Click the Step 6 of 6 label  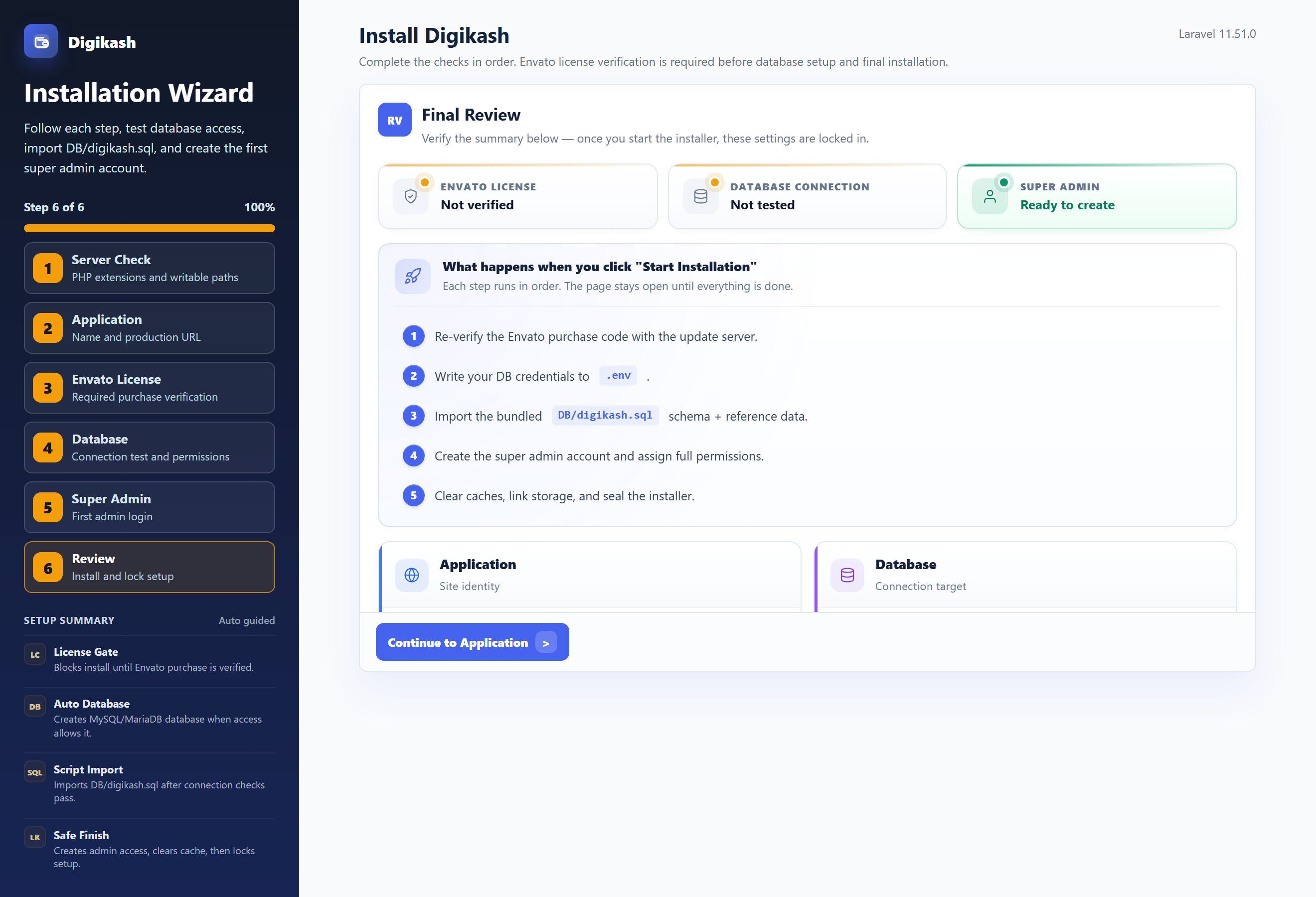54,207
